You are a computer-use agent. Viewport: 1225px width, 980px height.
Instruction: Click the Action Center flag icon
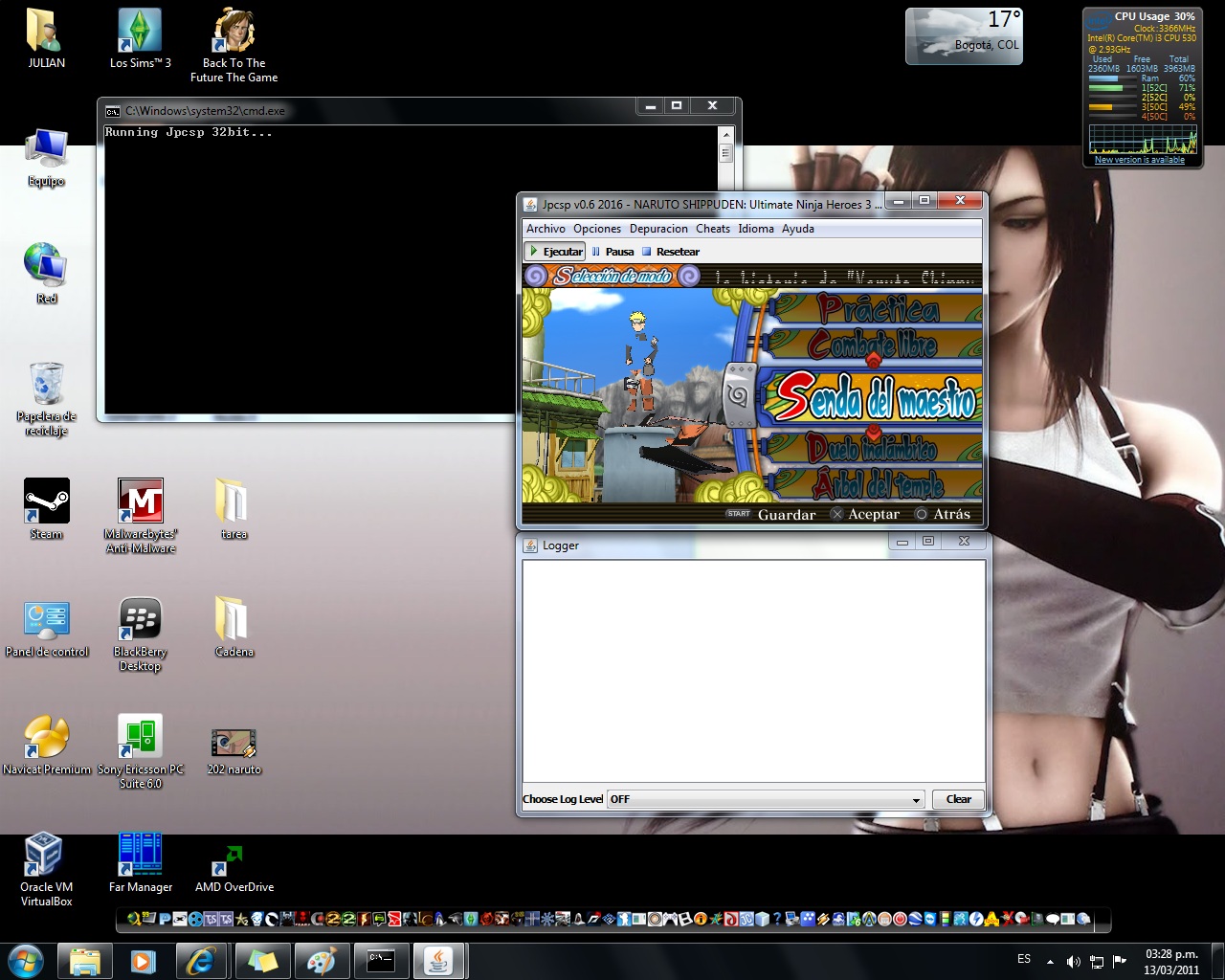[x=1120, y=960]
